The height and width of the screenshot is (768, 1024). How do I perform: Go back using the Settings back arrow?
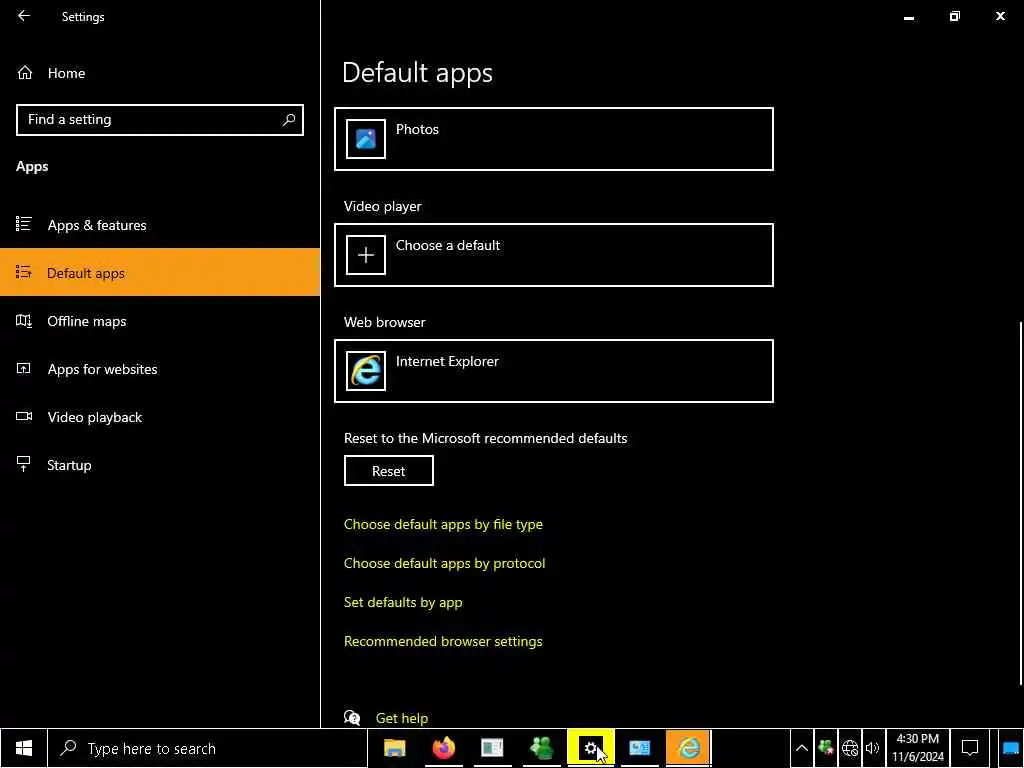click(x=24, y=16)
